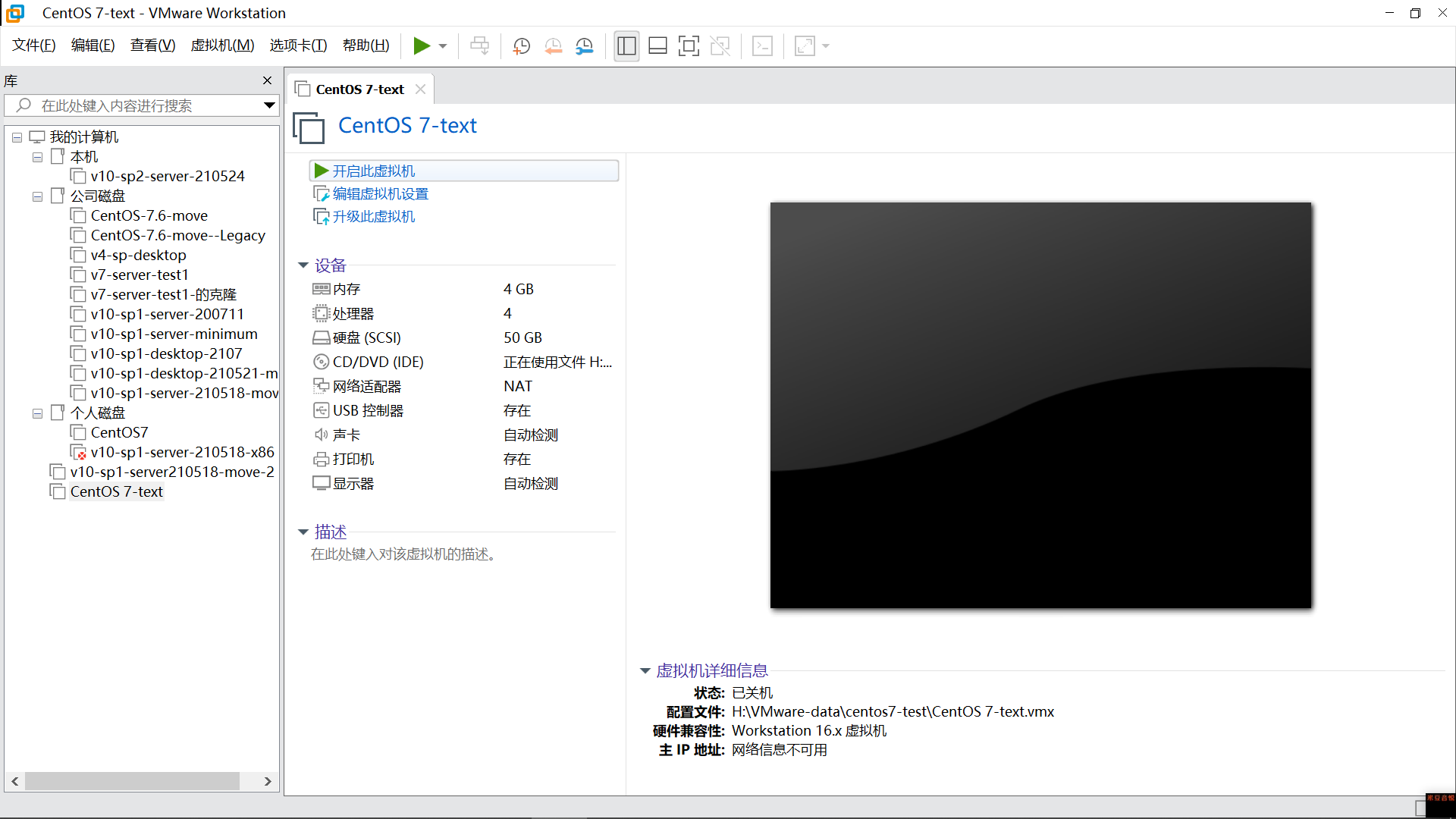The width and height of the screenshot is (1456, 819).
Task: Open the 虚拟机(M) menu
Action: pyautogui.click(x=222, y=45)
